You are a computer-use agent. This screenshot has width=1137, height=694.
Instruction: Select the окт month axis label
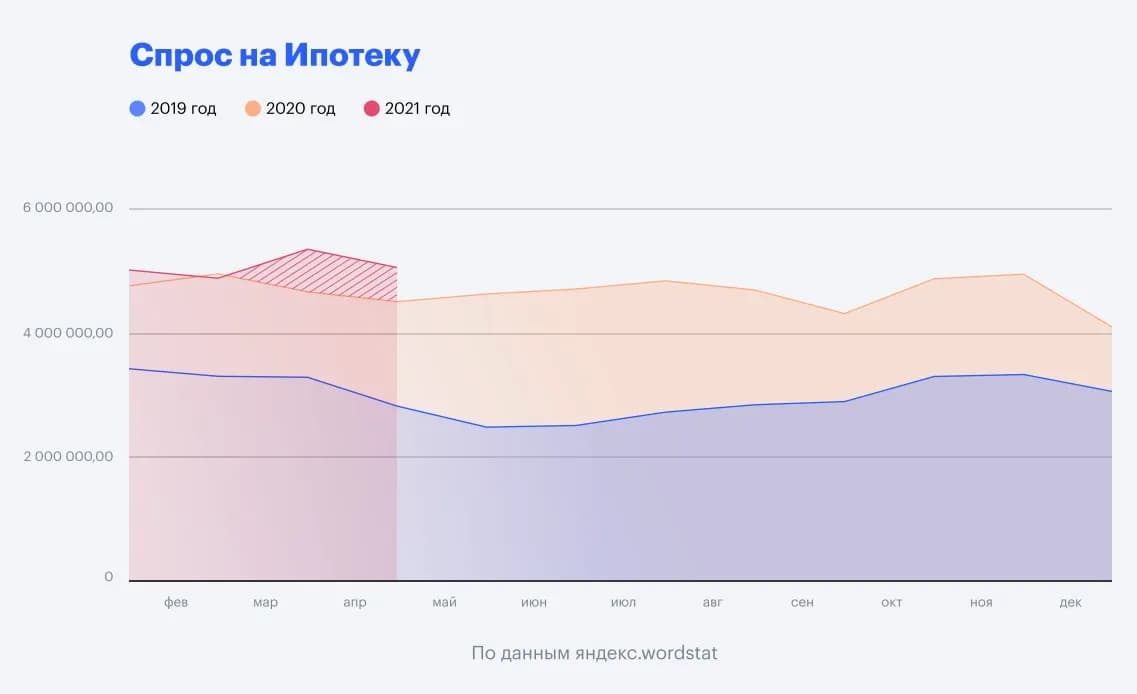pos(892,602)
